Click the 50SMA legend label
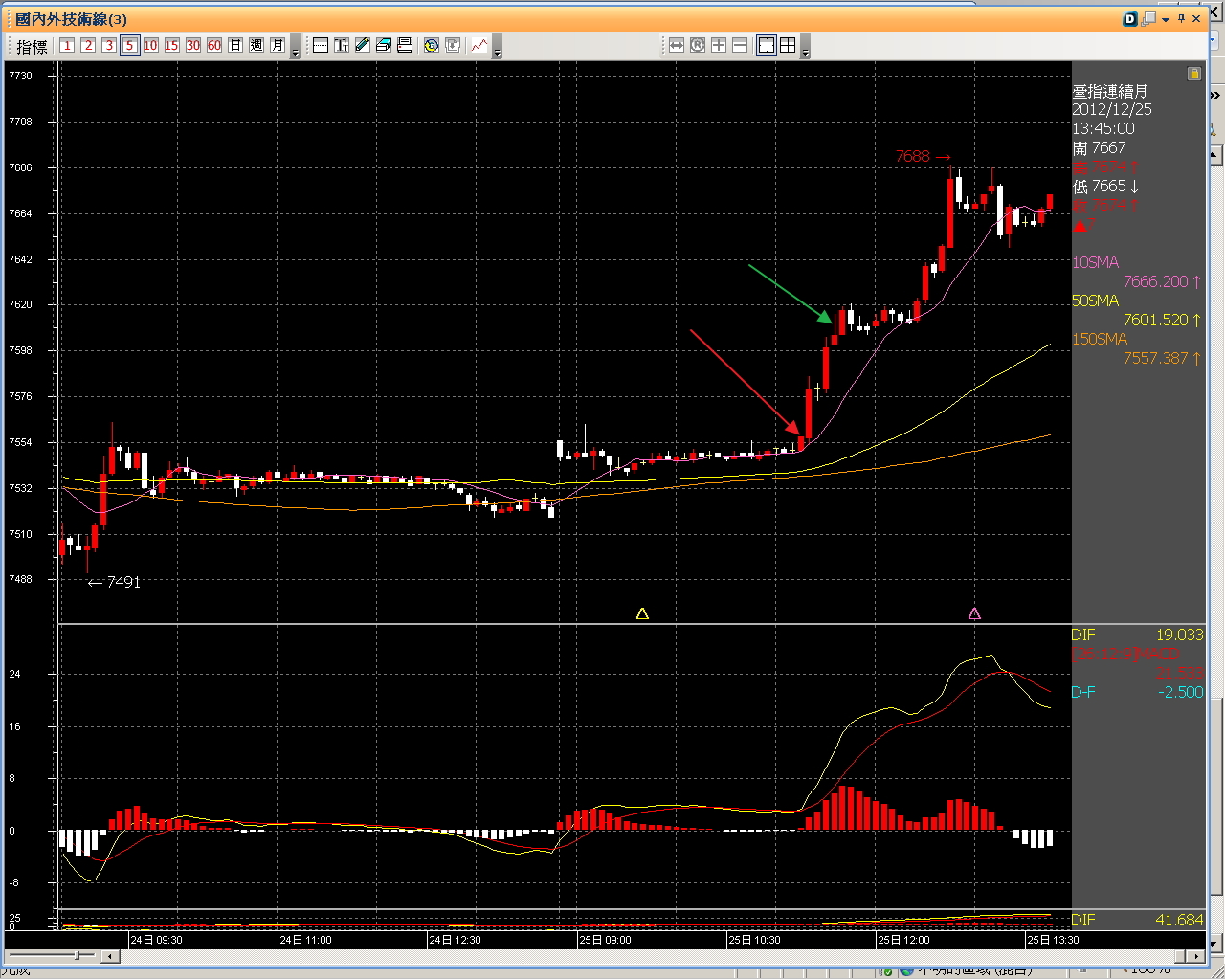Viewport: 1225px width, 980px height. point(1095,301)
